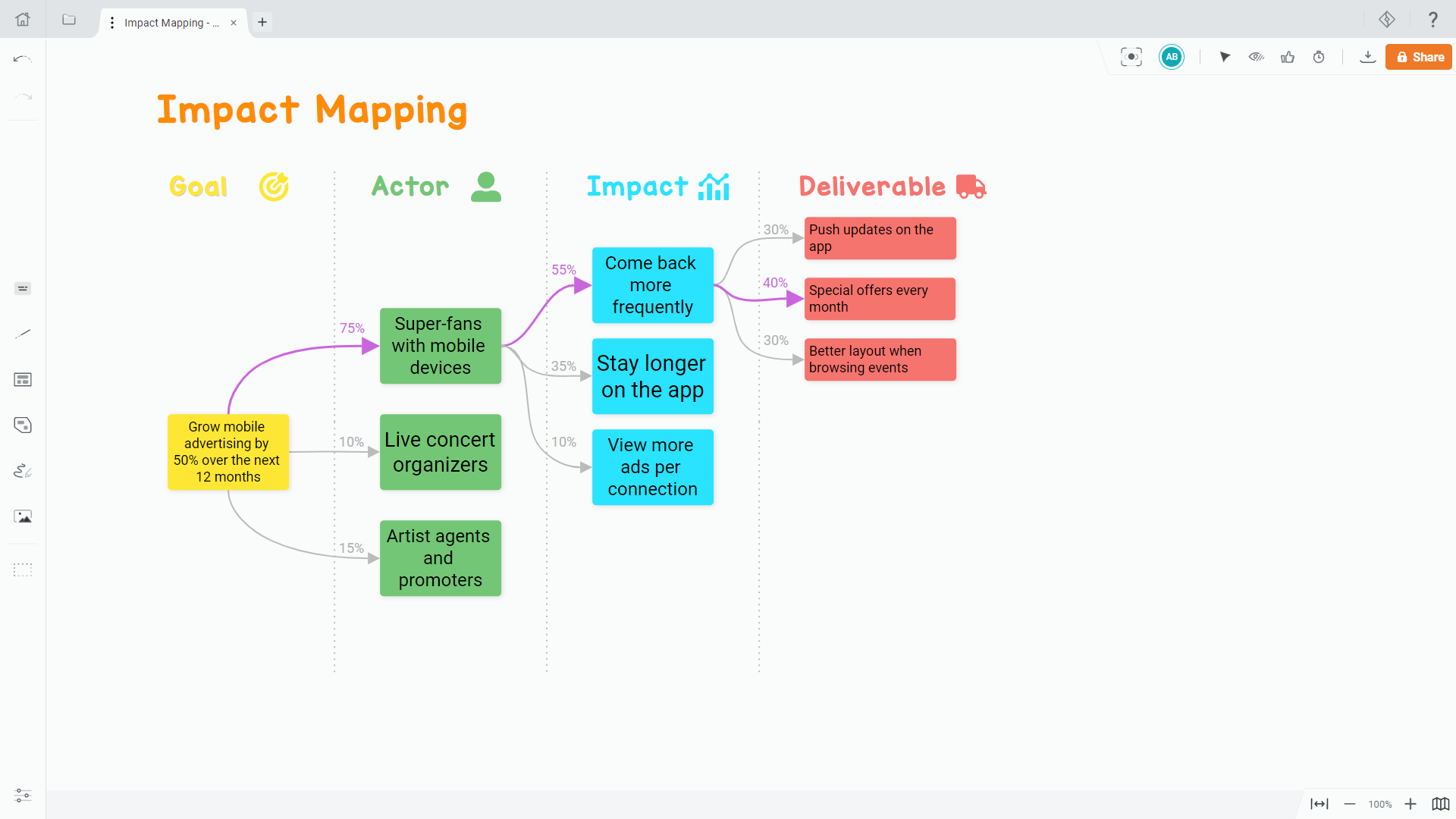Screen dimensions: 1456x819
Task: Click the like/thumbs-up icon in toolbar
Action: (1288, 57)
